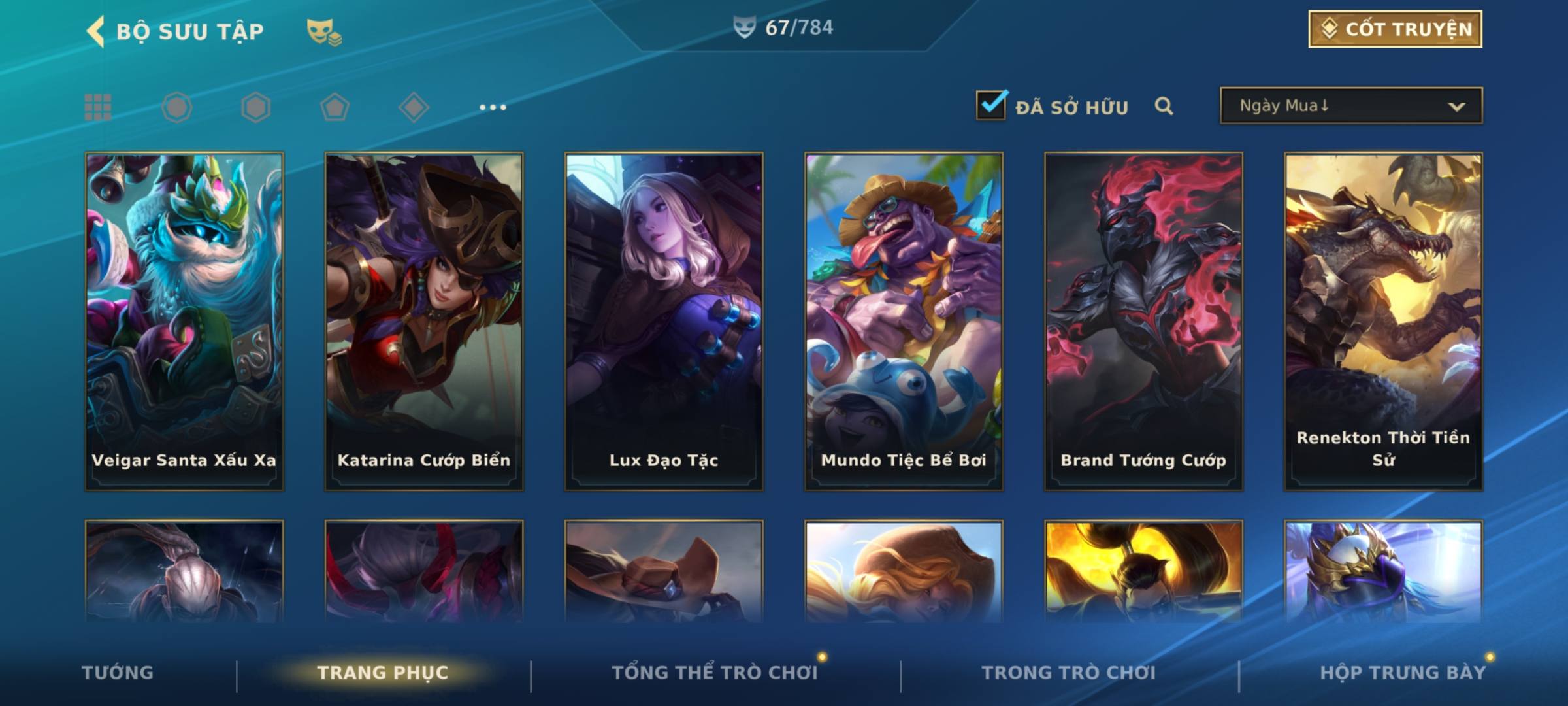Screen dimensions: 1568x706
Task: Expand more filters with three dots
Action: (x=493, y=107)
